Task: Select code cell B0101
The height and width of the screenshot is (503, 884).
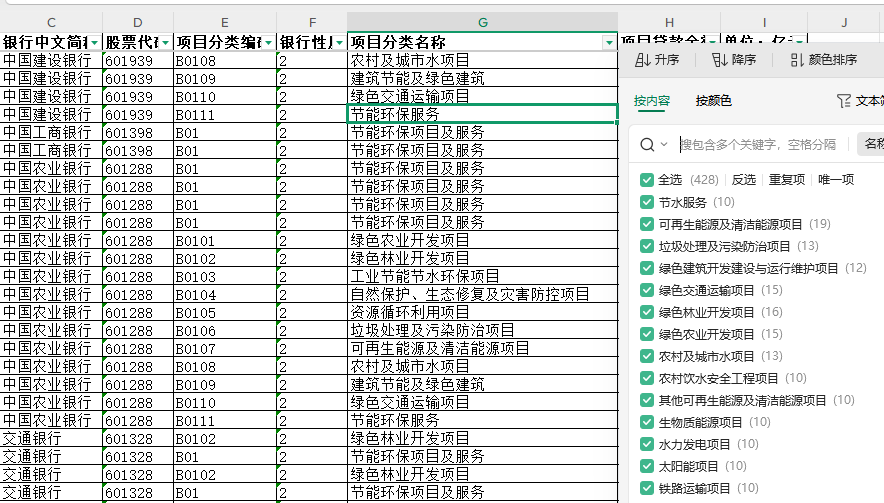Action: pyautogui.click(x=225, y=240)
